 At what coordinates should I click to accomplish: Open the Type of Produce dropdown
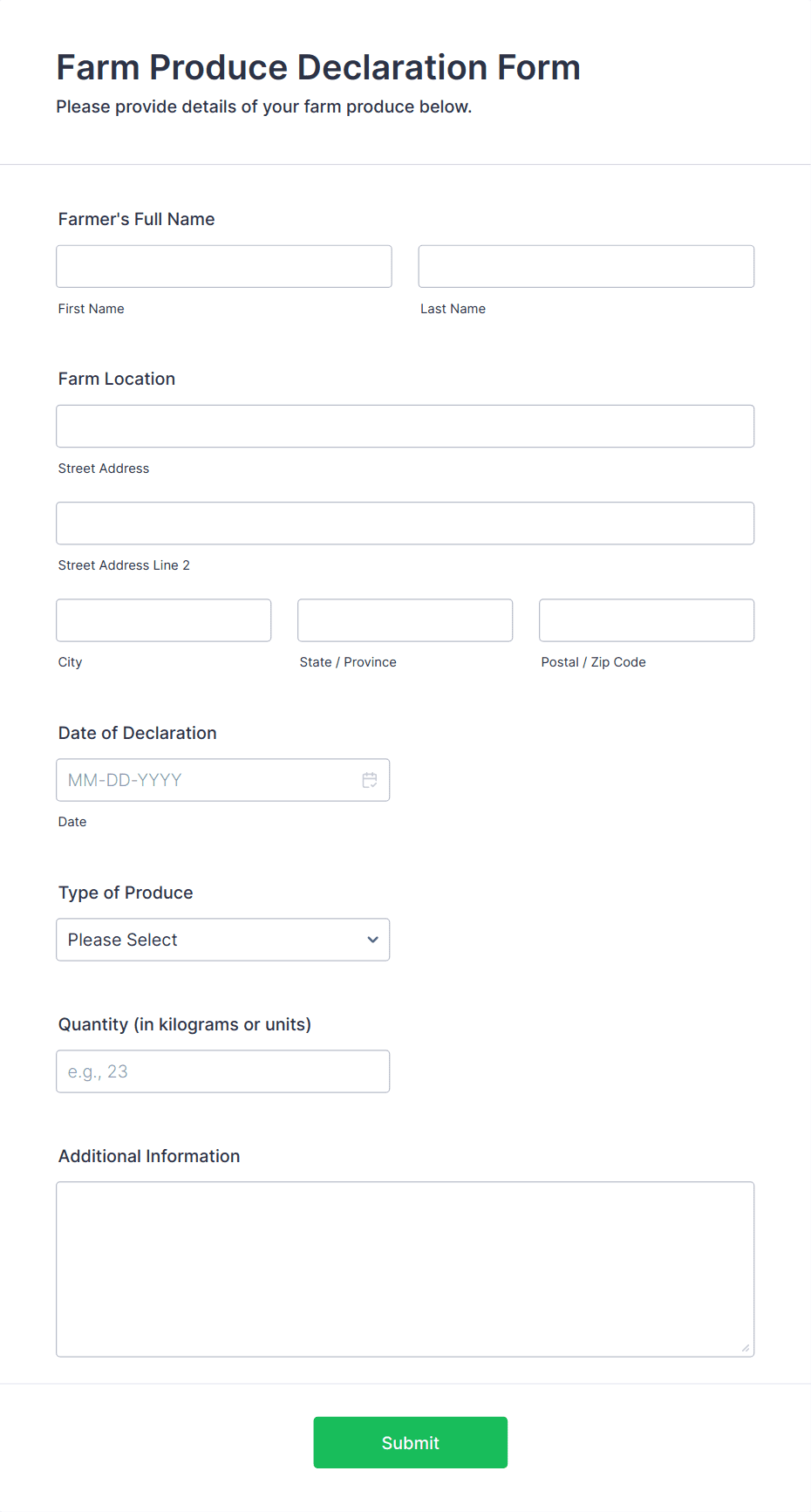[x=223, y=940]
